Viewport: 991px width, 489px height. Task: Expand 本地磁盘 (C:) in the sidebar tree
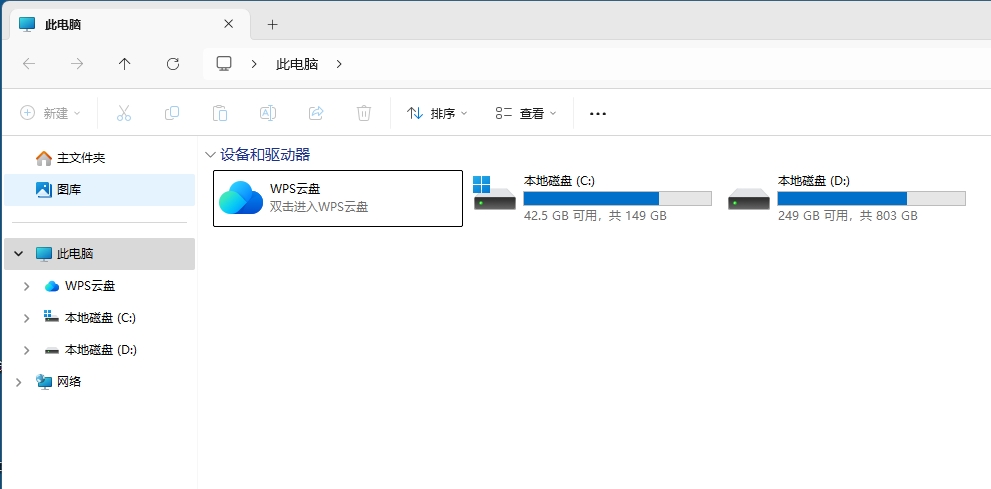(x=27, y=318)
